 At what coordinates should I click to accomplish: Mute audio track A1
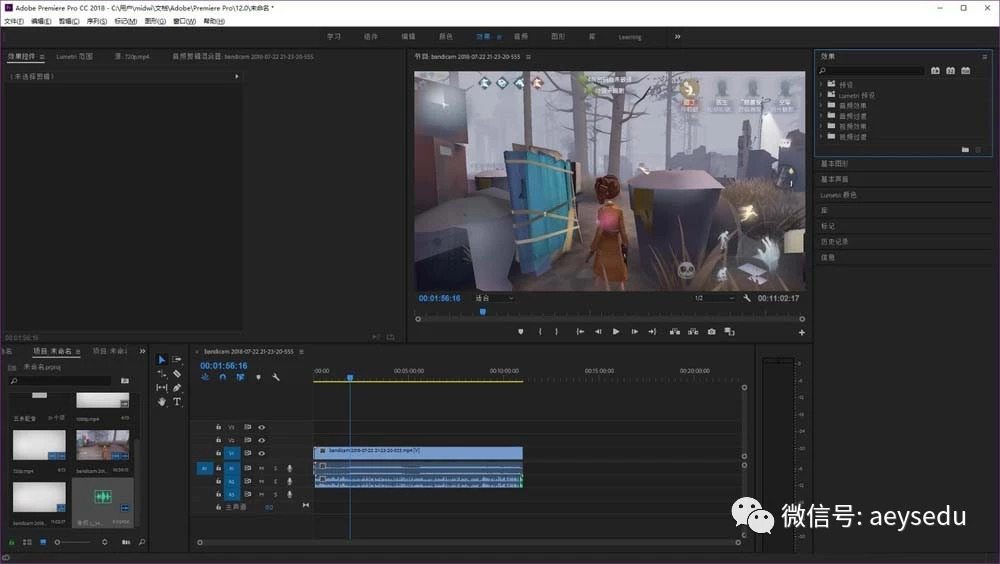[x=262, y=468]
